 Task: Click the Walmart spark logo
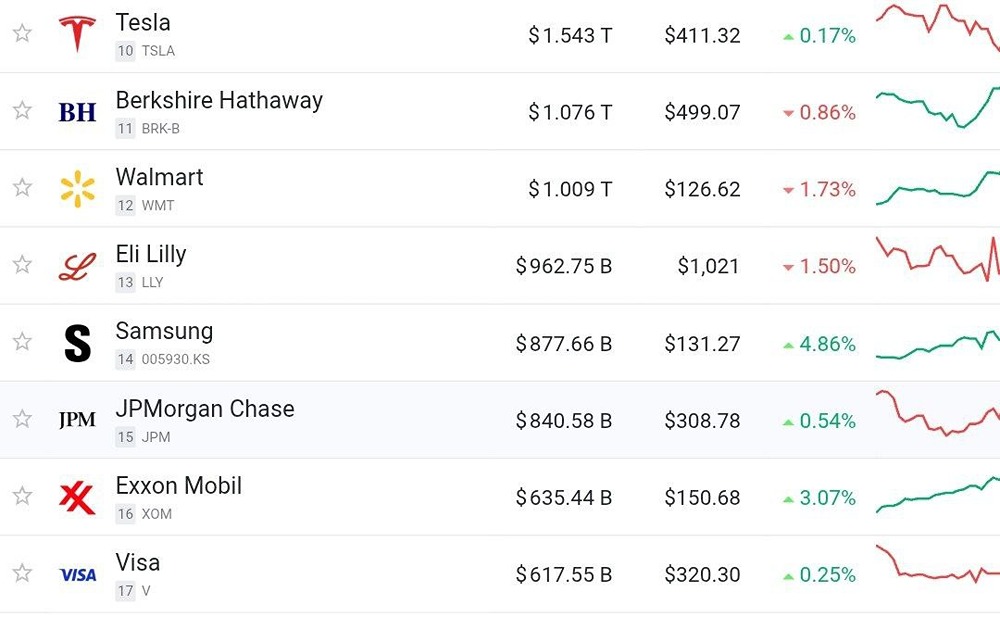77,189
